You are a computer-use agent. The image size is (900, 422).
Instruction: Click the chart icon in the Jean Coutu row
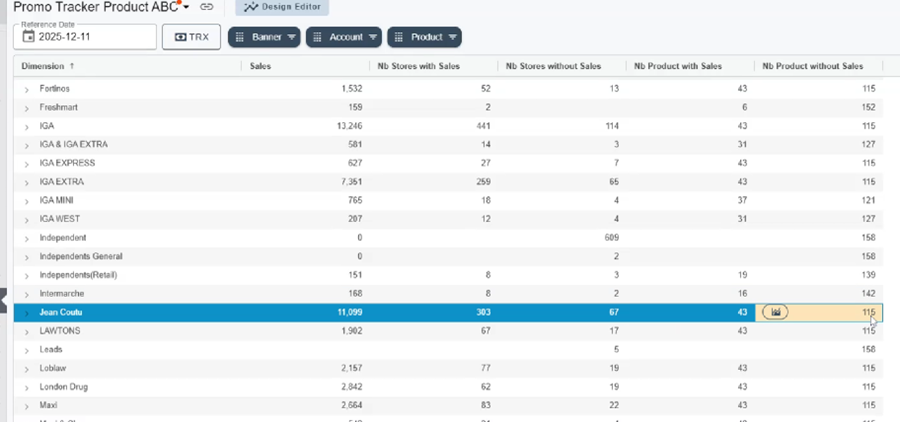[775, 312]
